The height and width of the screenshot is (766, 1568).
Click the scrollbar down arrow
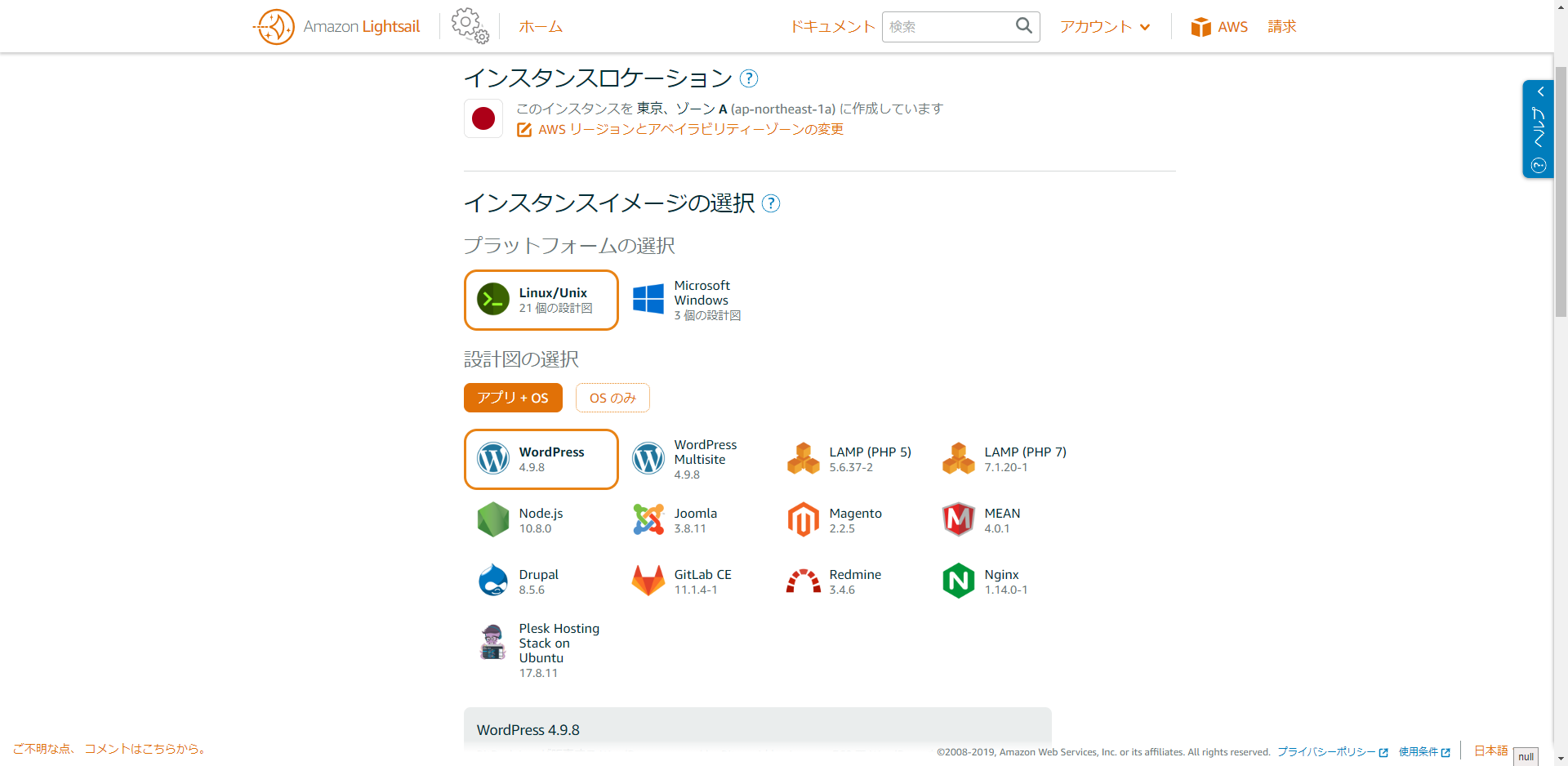click(1561, 759)
